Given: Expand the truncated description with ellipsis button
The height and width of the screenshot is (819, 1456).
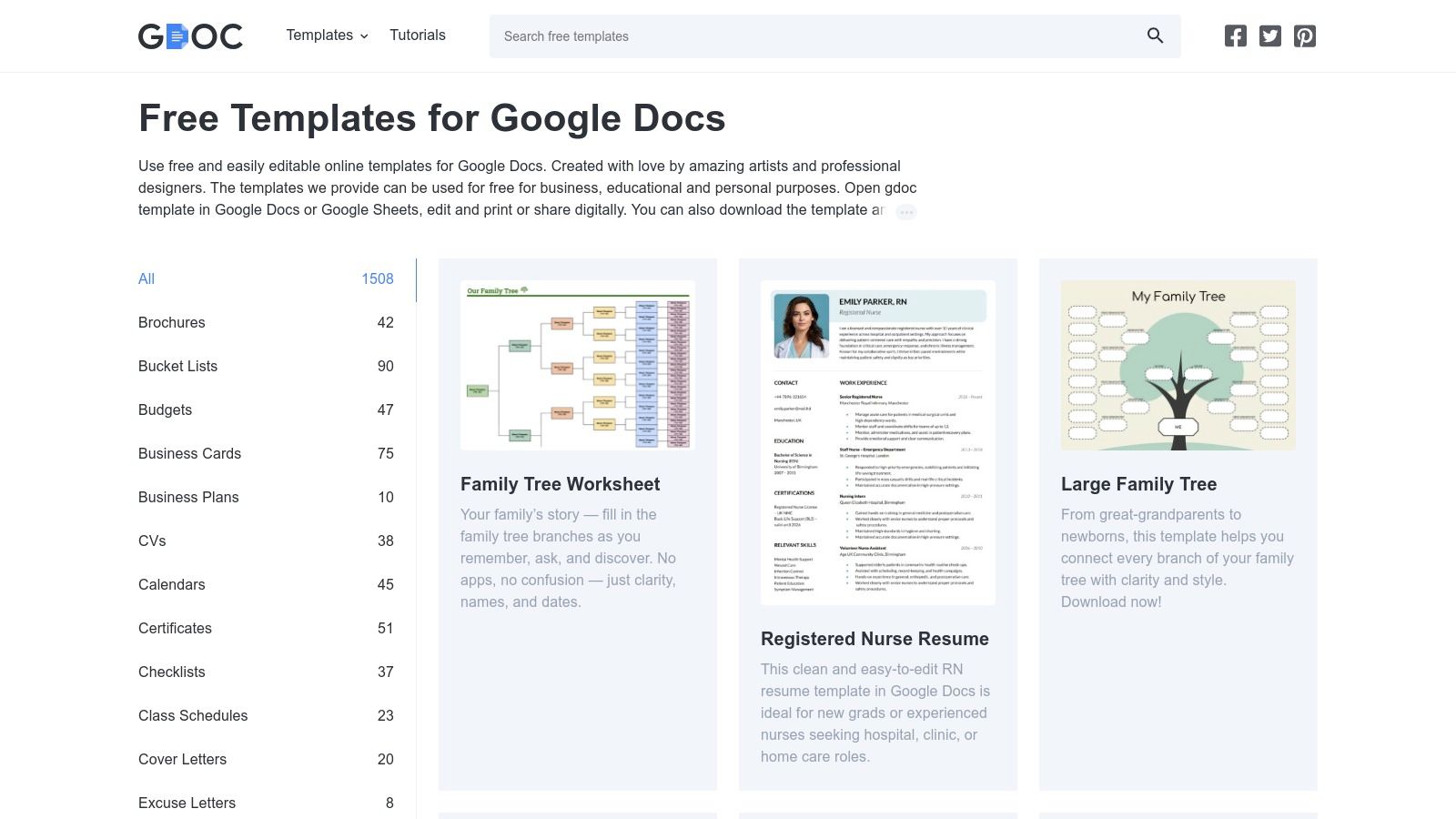Looking at the screenshot, I should pyautogui.click(x=905, y=212).
